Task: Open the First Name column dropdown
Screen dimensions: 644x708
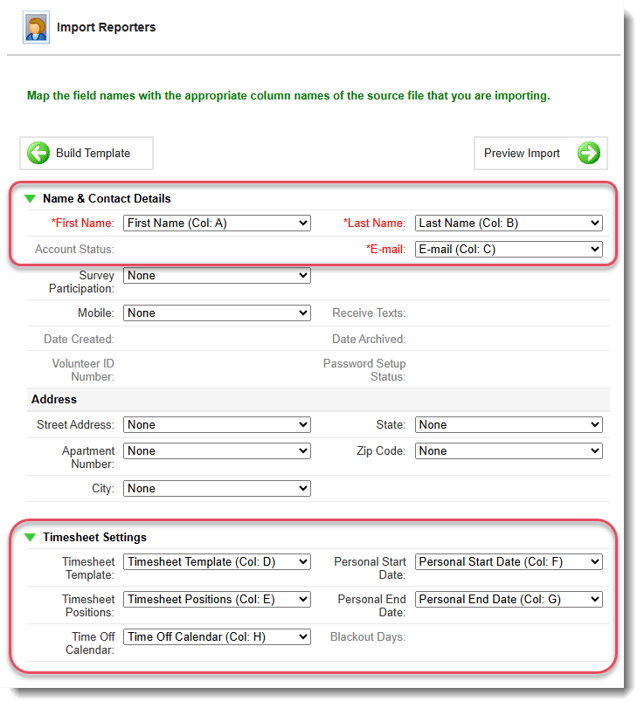Action: 216,223
